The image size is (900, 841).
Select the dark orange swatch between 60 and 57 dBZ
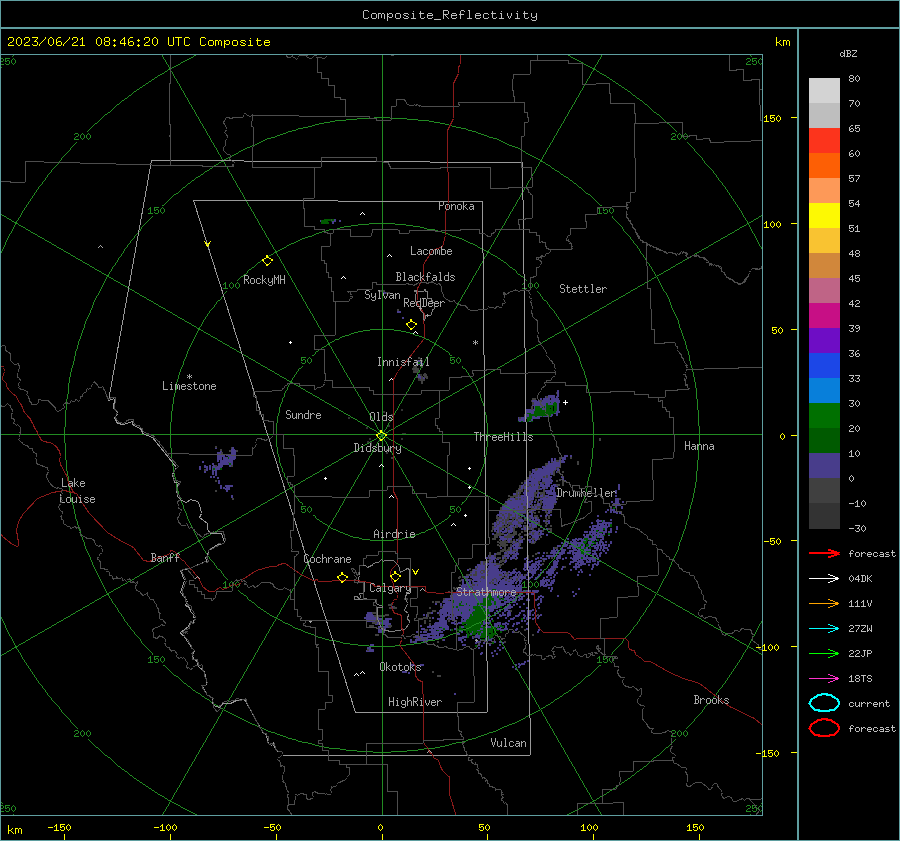click(x=824, y=166)
